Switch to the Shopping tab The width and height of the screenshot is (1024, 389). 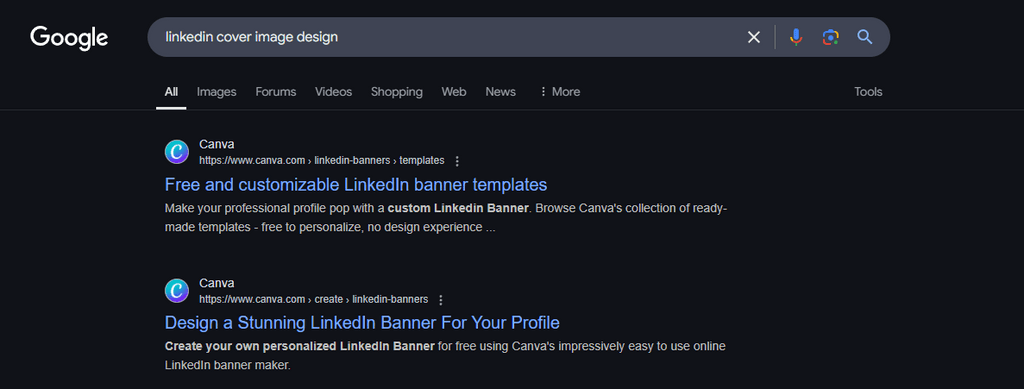pyautogui.click(x=397, y=92)
